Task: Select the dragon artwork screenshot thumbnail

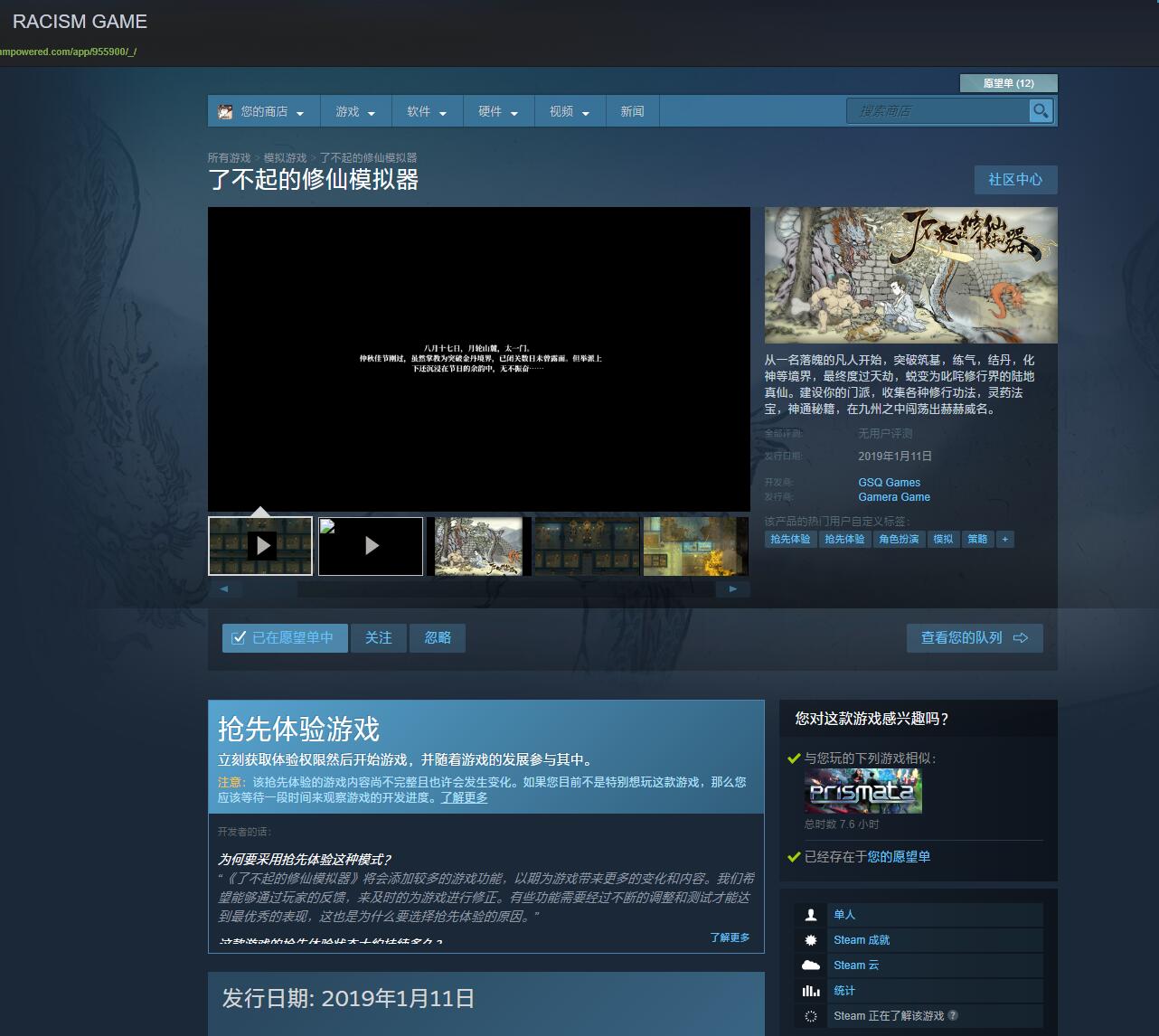Action: coord(479,546)
